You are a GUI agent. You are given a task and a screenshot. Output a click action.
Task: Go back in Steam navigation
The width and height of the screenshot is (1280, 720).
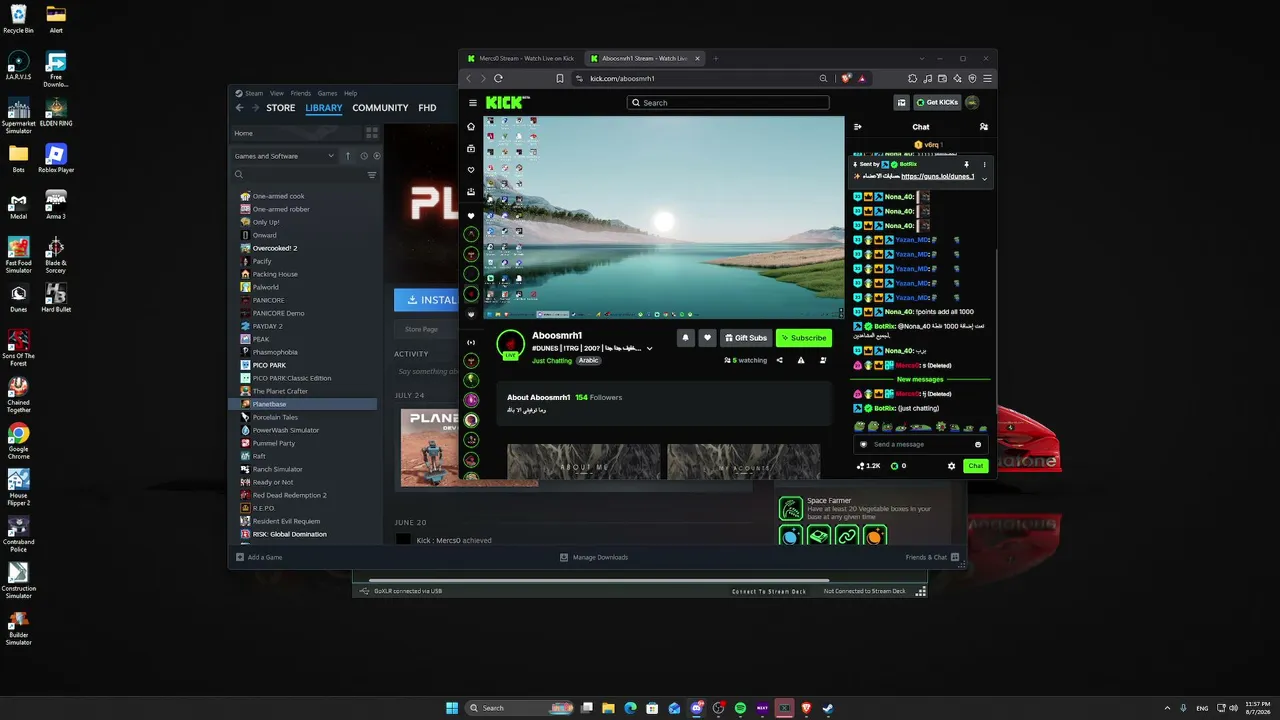[x=240, y=108]
